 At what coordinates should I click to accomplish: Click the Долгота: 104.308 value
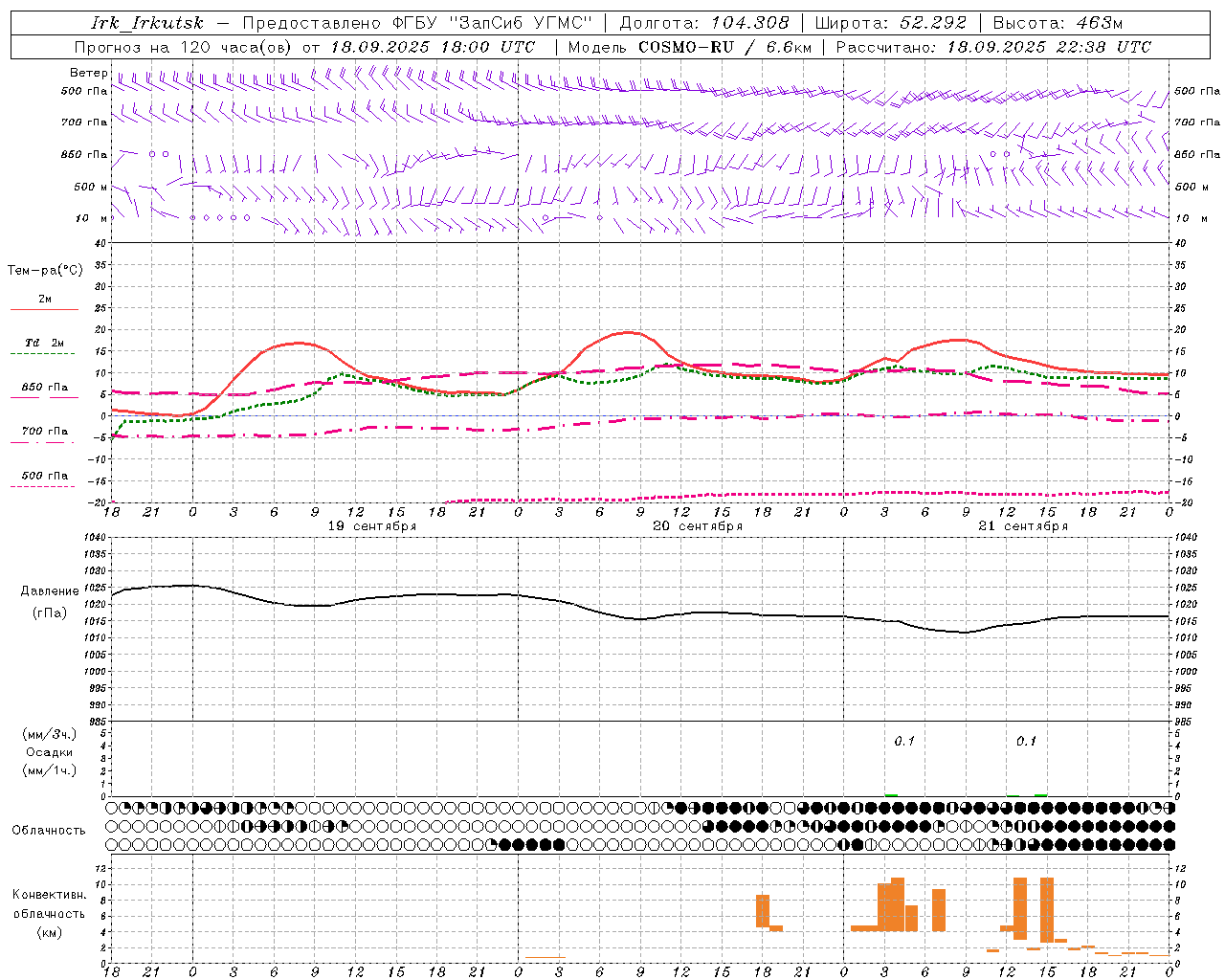[x=704, y=23]
